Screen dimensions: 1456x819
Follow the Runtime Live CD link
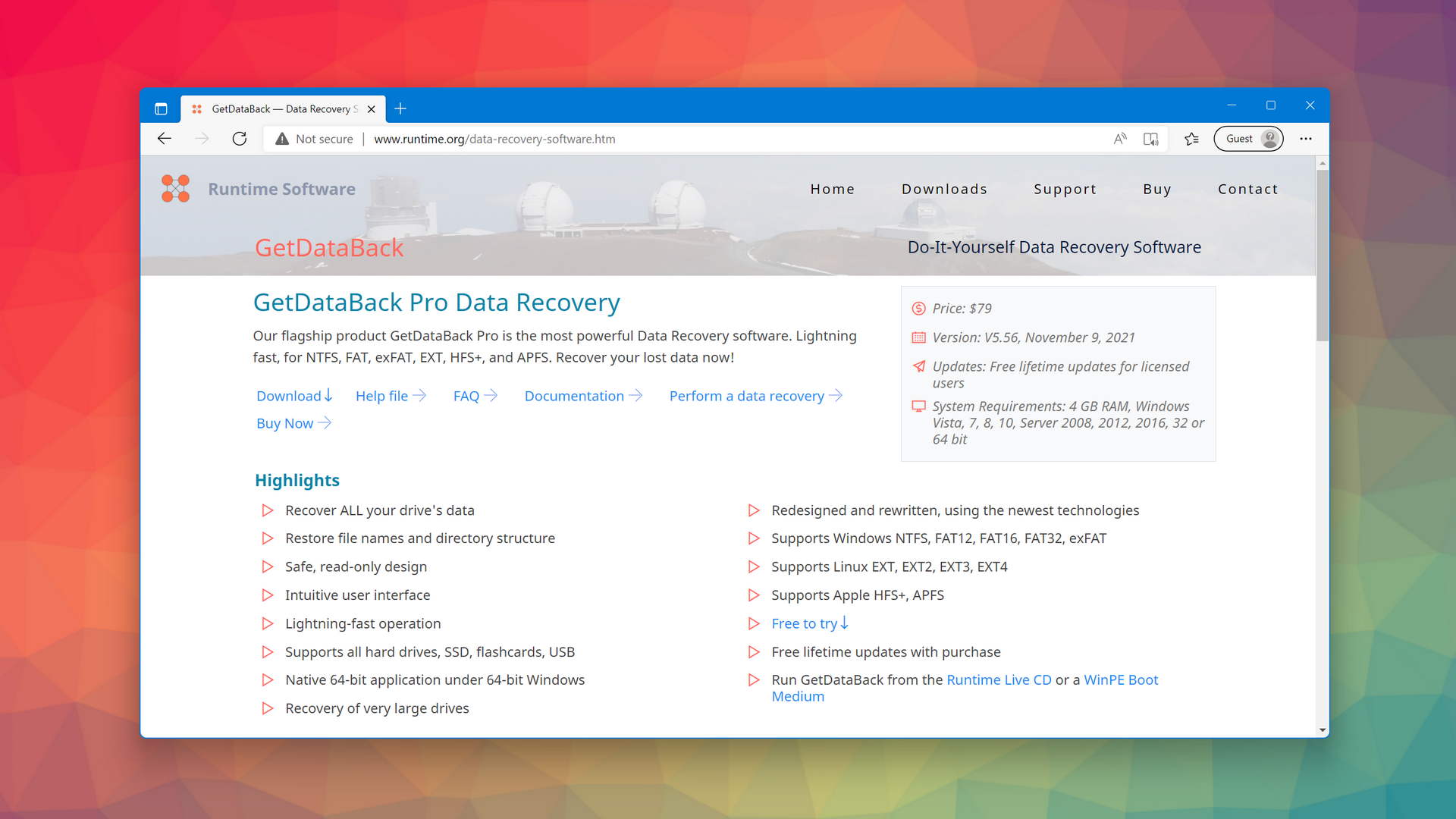[x=999, y=679]
